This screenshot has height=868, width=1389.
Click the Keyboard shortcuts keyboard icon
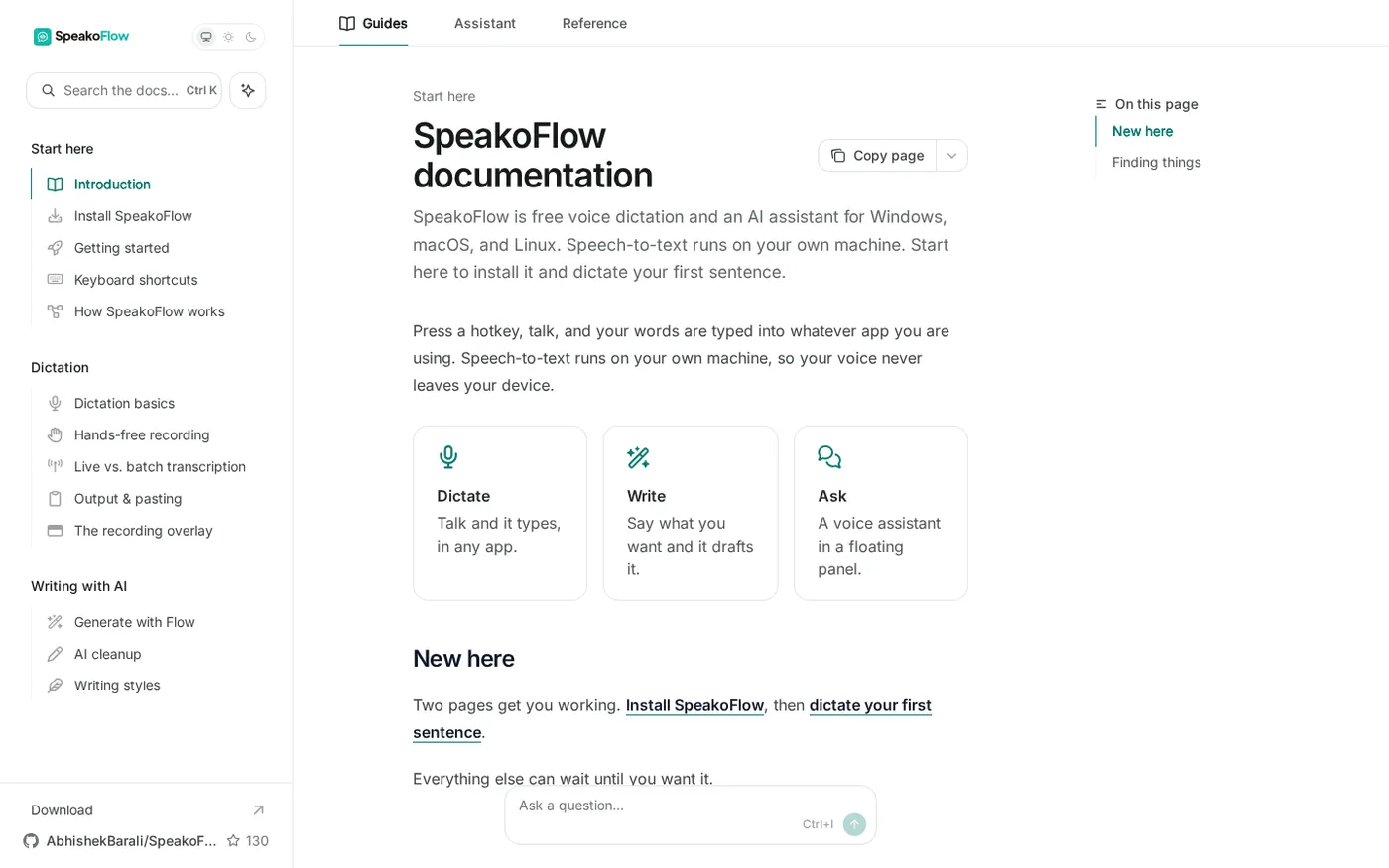pyautogui.click(x=56, y=280)
